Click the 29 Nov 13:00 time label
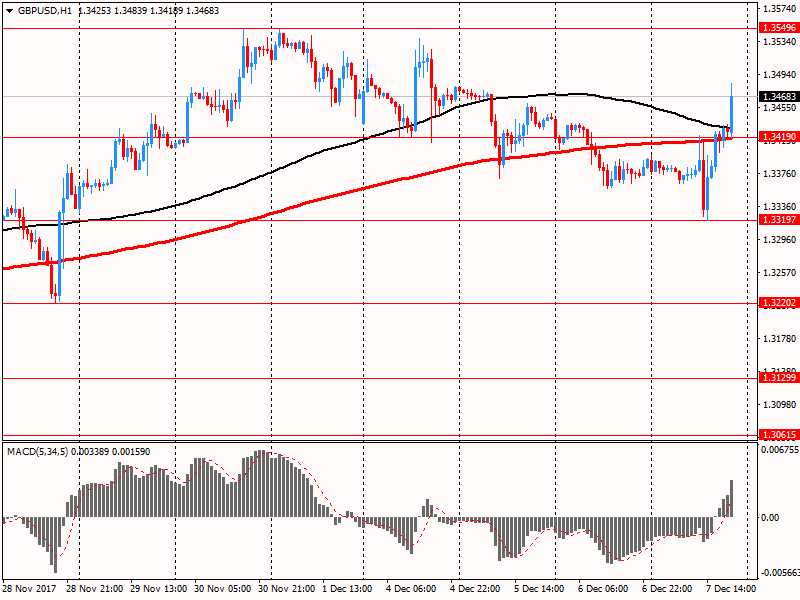800x600 pixels. [159, 589]
